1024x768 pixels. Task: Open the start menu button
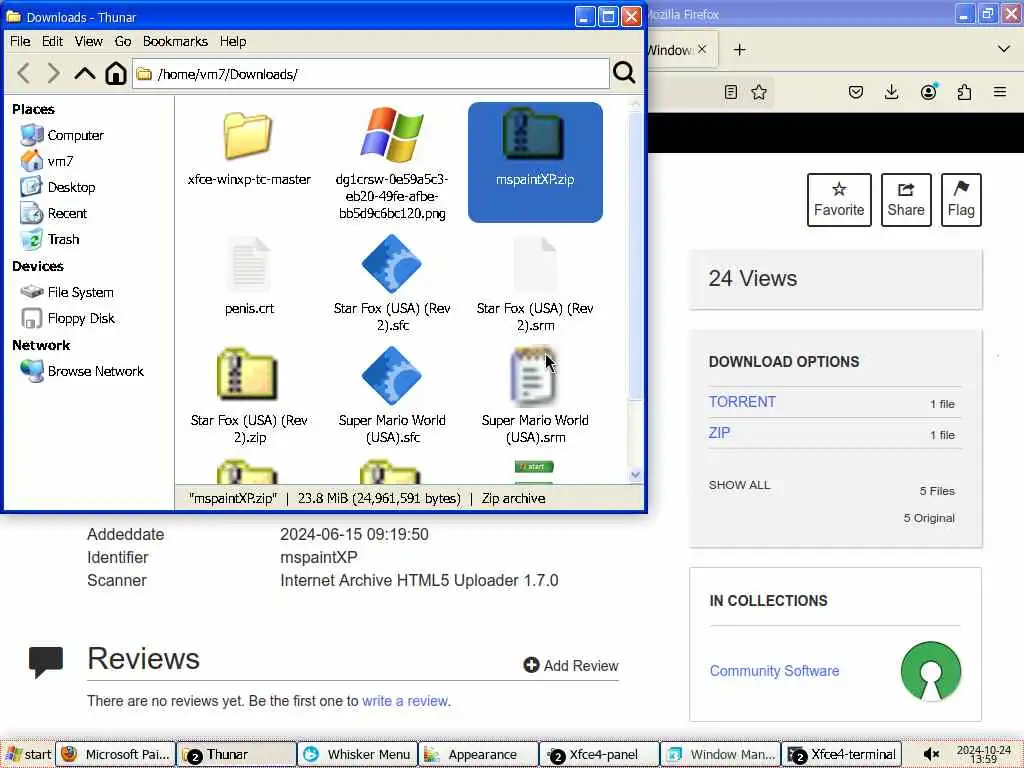[28, 754]
